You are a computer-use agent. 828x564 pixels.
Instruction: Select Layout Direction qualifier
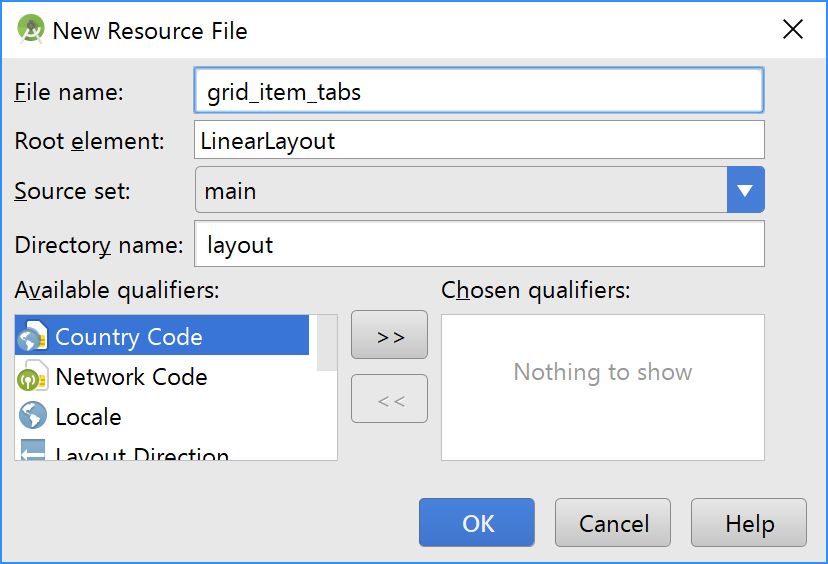(142, 455)
